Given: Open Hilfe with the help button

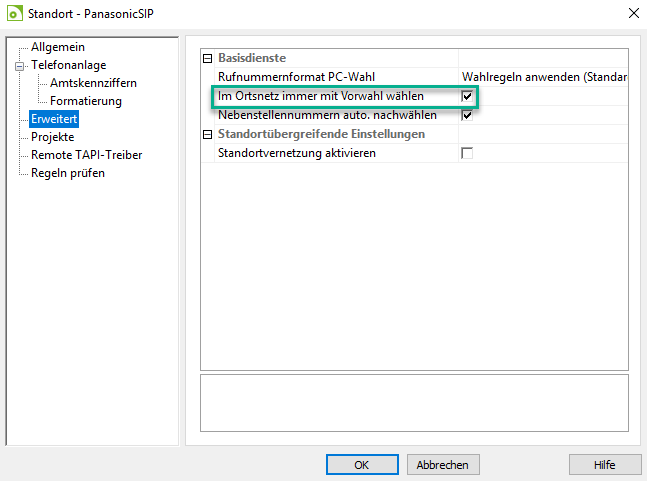Looking at the screenshot, I should (604, 465).
